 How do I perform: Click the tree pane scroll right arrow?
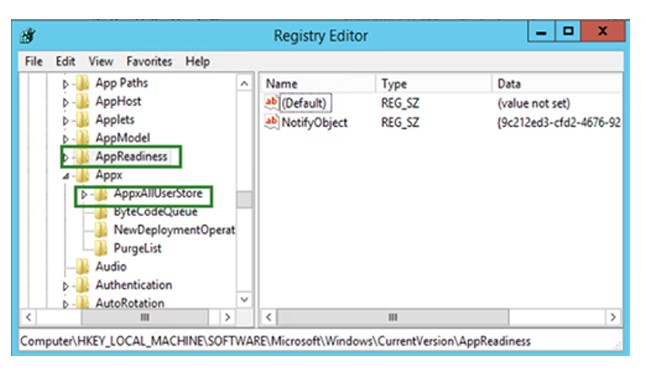point(227,317)
